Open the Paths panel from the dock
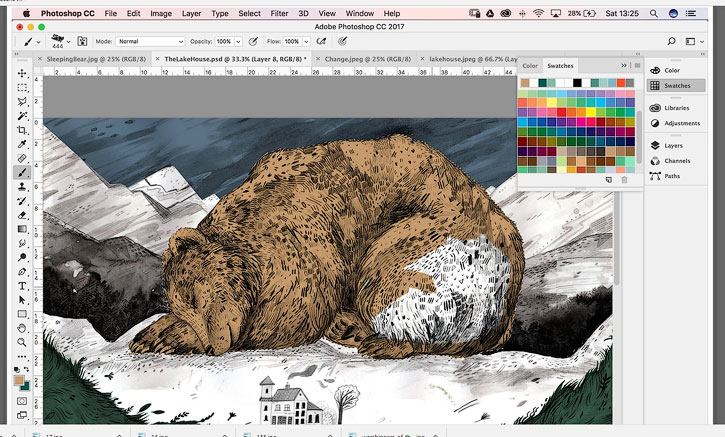The height and width of the screenshot is (437, 725). (672, 176)
